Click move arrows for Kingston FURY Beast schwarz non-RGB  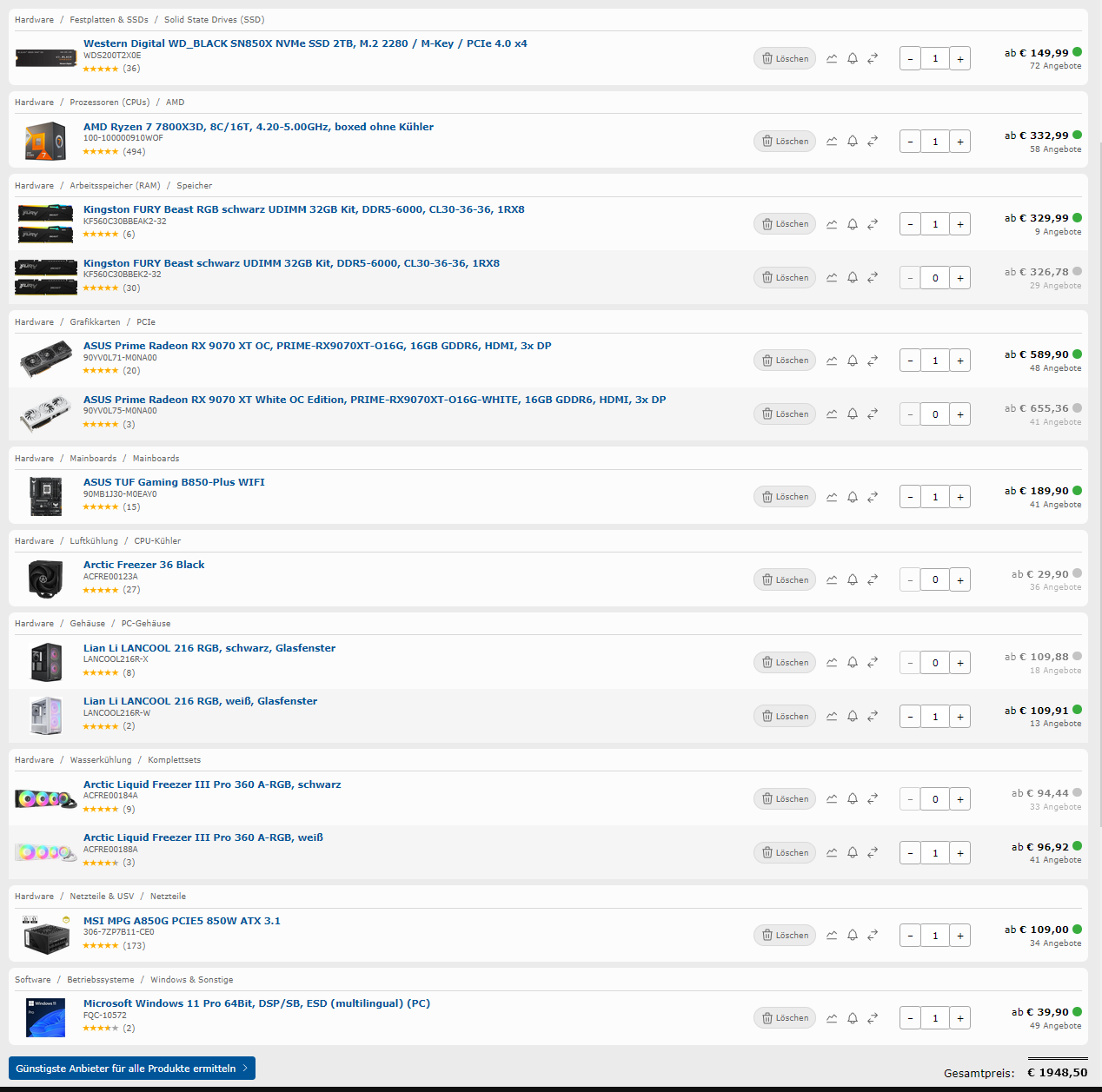pos(873,278)
